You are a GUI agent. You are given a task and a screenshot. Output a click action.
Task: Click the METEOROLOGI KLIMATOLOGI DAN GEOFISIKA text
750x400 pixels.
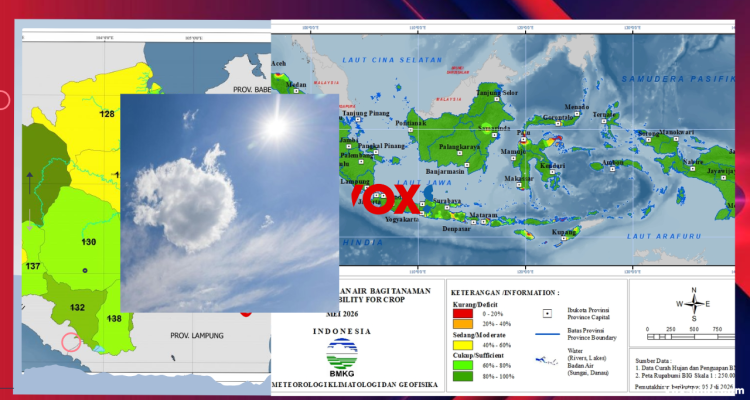(x=354, y=385)
